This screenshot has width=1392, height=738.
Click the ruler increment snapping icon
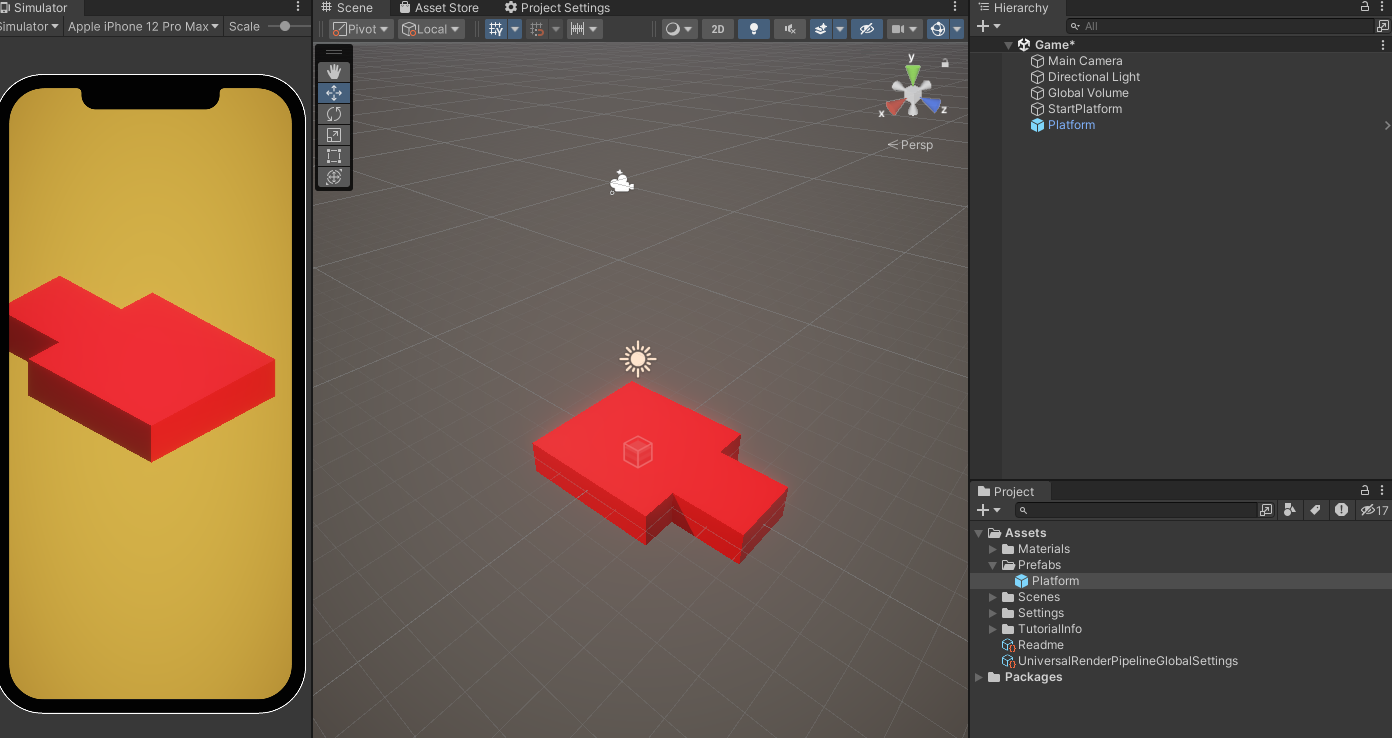click(577, 29)
